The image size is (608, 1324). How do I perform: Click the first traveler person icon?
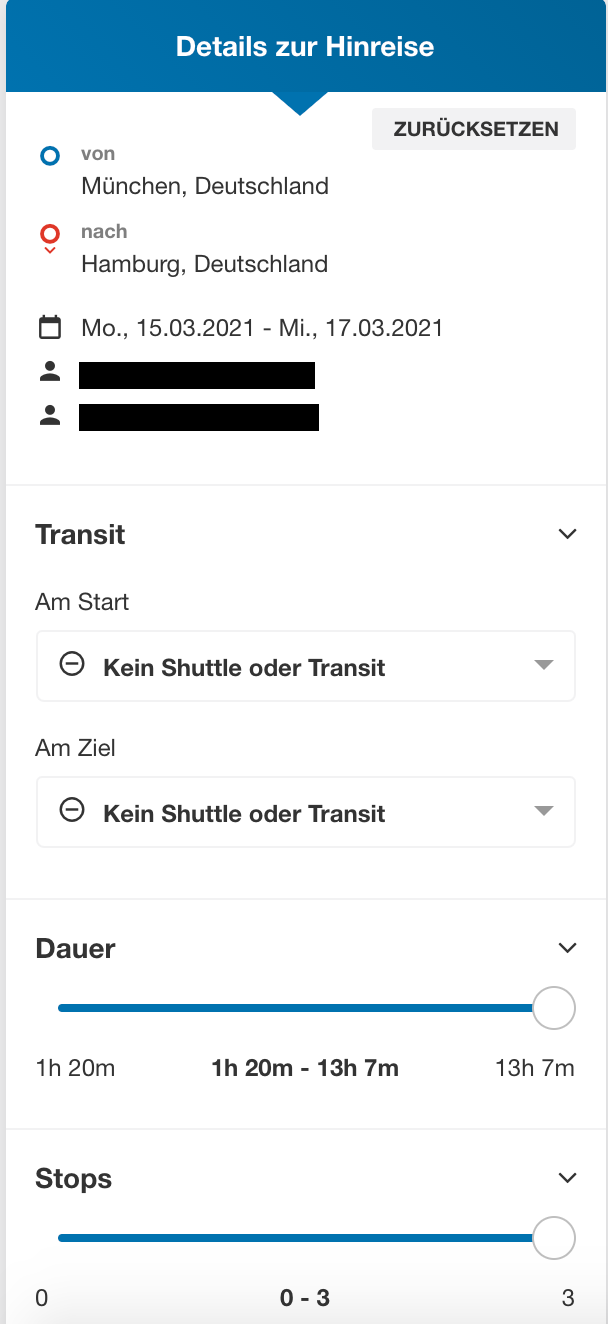(x=50, y=373)
